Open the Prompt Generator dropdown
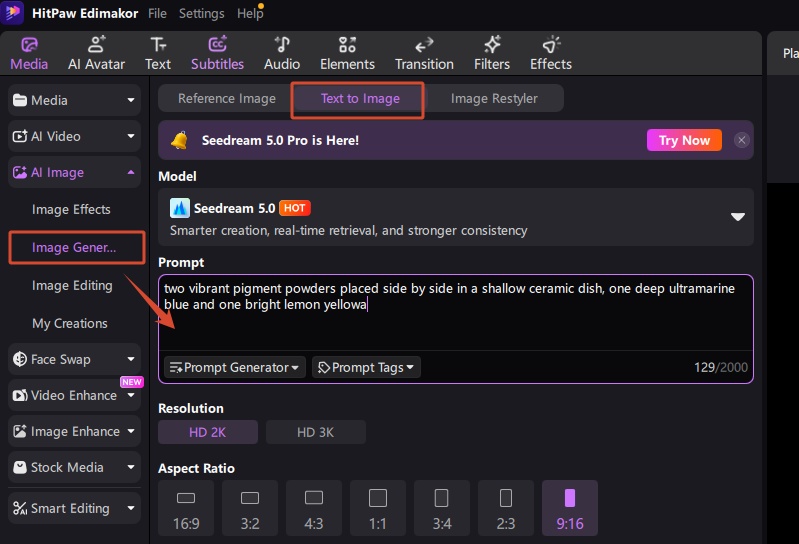The width and height of the screenshot is (799, 544). [x=234, y=367]
